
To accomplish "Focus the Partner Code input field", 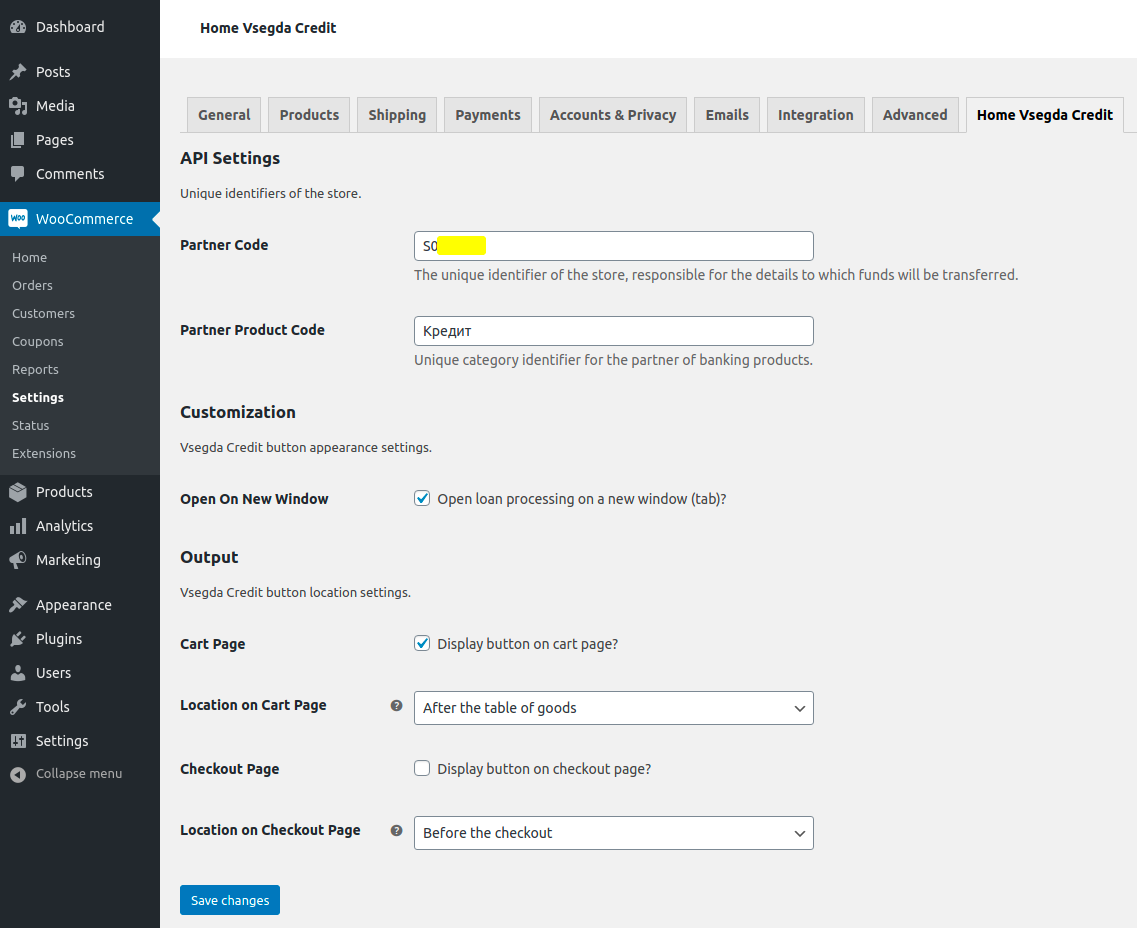I will pos(613,246).
